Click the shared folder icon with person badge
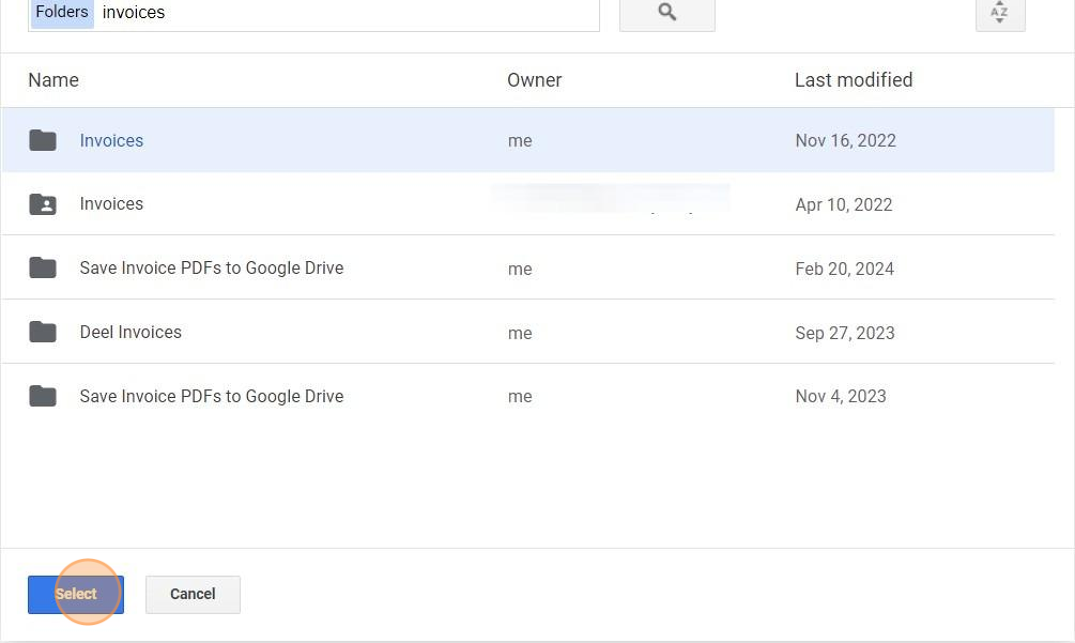1075x643 pixels. click(43, 204)
